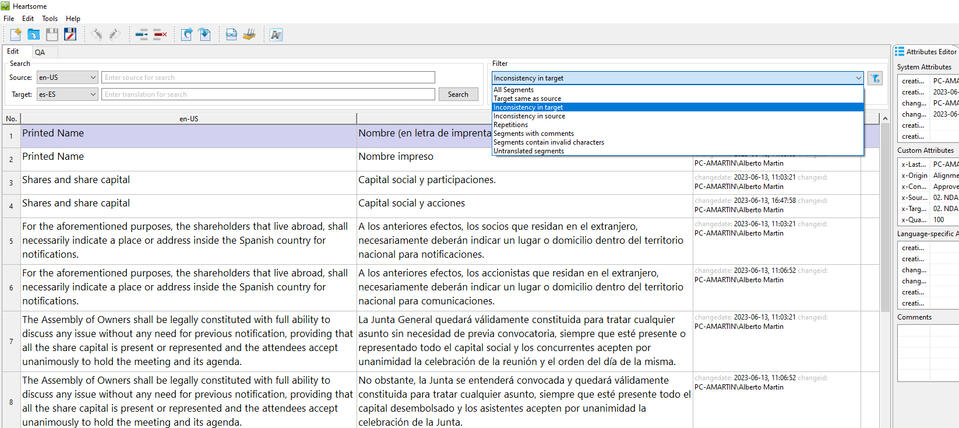Viewport: 959px width, 428px height.
Task: Click the filter funnel icon button
Action: click(x=875, y=77)
